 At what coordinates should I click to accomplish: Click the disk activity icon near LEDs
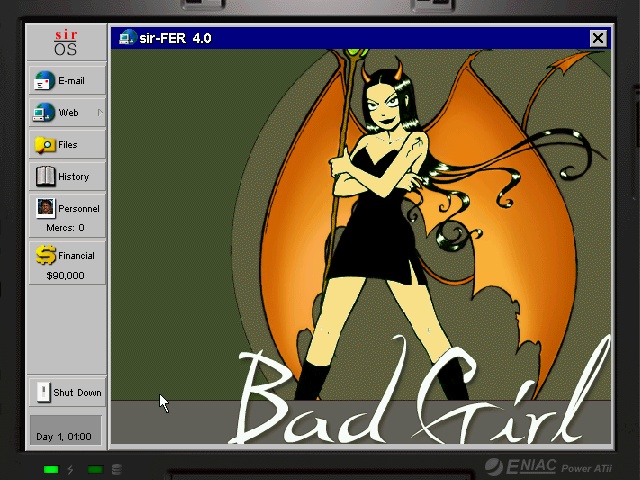pyautogui.click(x=117, y=469)
